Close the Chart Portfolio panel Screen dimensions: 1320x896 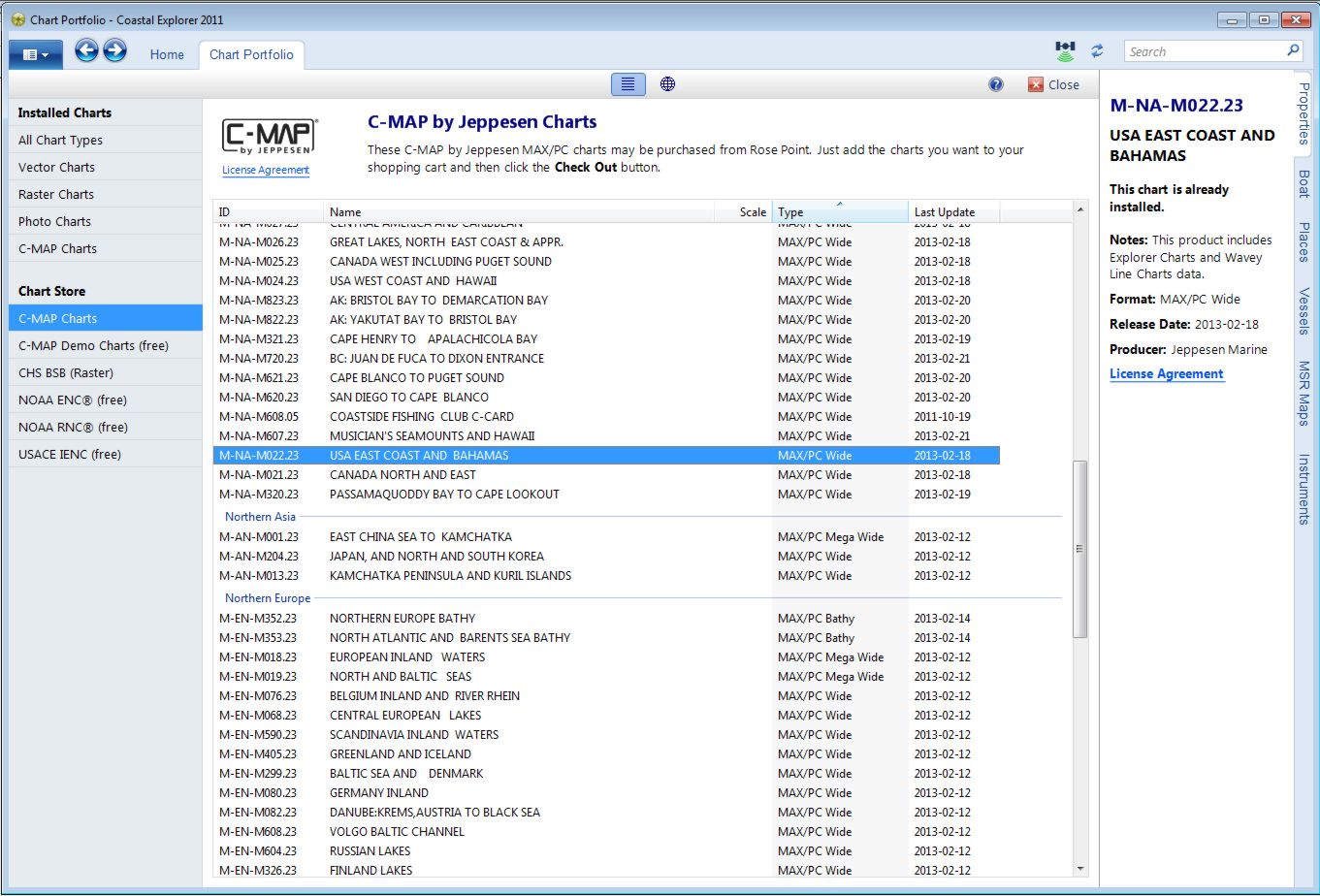pos(1053,84)
